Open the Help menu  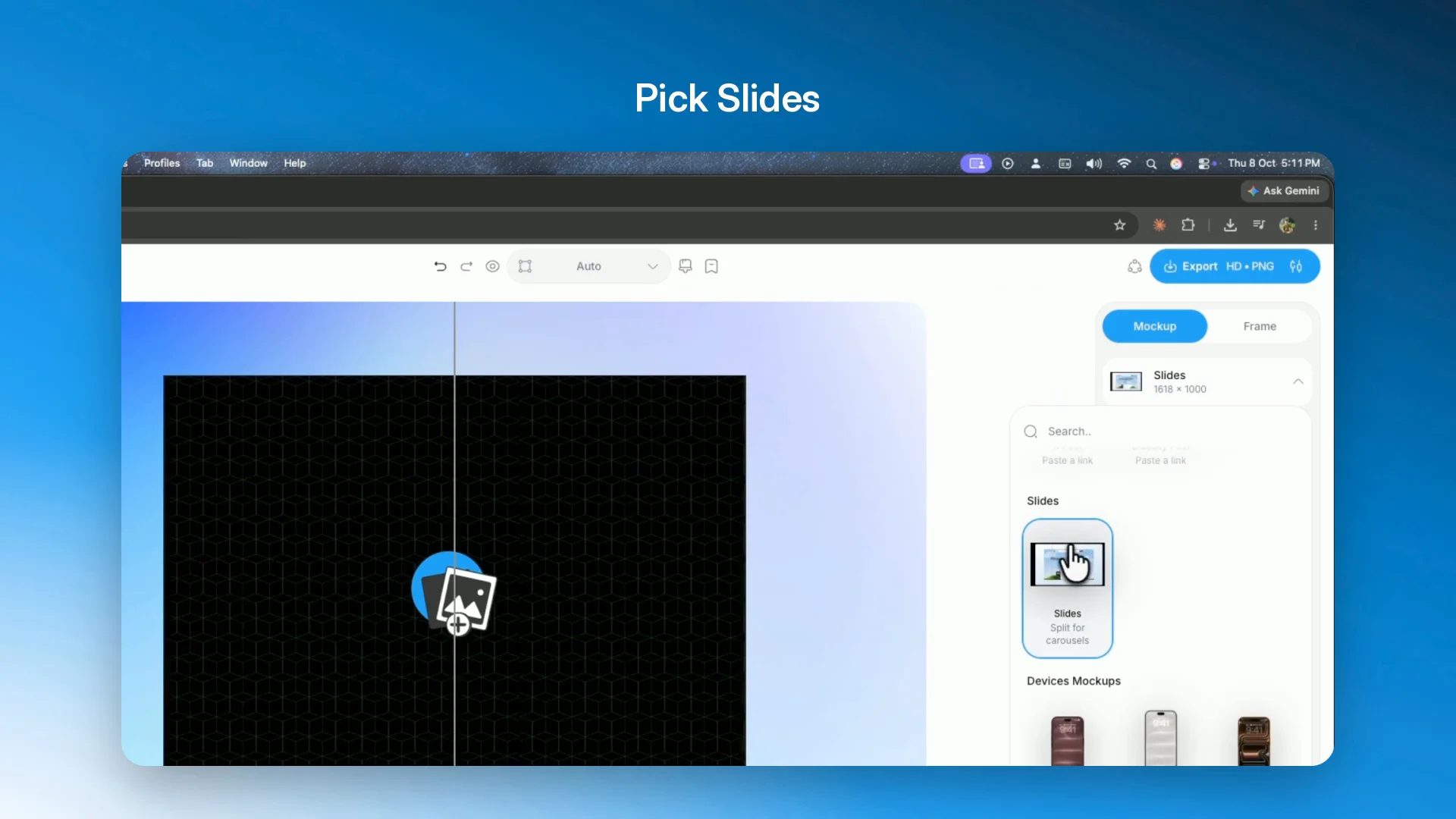tap(295, 163)
